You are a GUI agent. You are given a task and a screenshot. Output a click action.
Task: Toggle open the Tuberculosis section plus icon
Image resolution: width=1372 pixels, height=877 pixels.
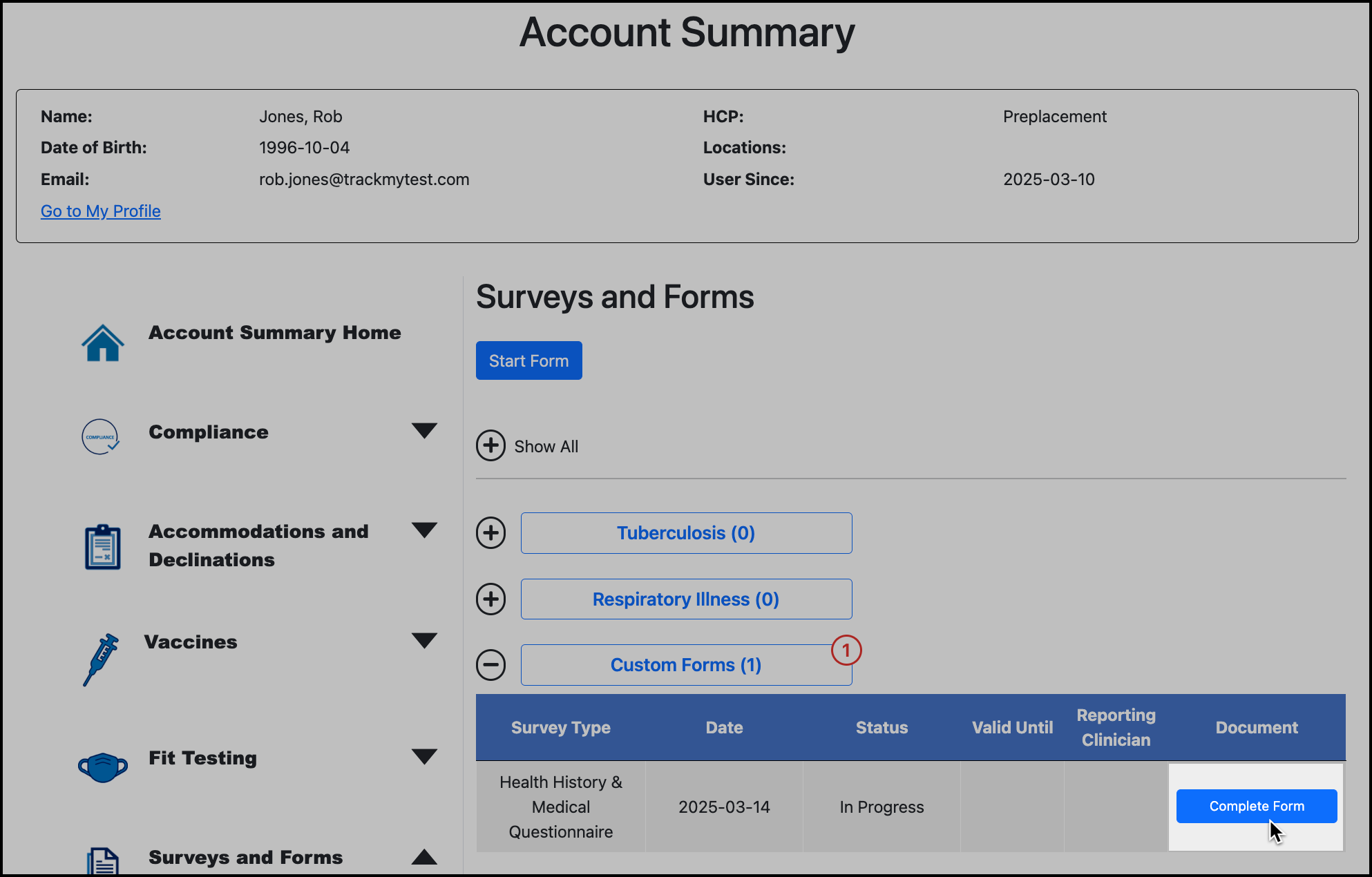pyautogui.click(x=491, y=532)
